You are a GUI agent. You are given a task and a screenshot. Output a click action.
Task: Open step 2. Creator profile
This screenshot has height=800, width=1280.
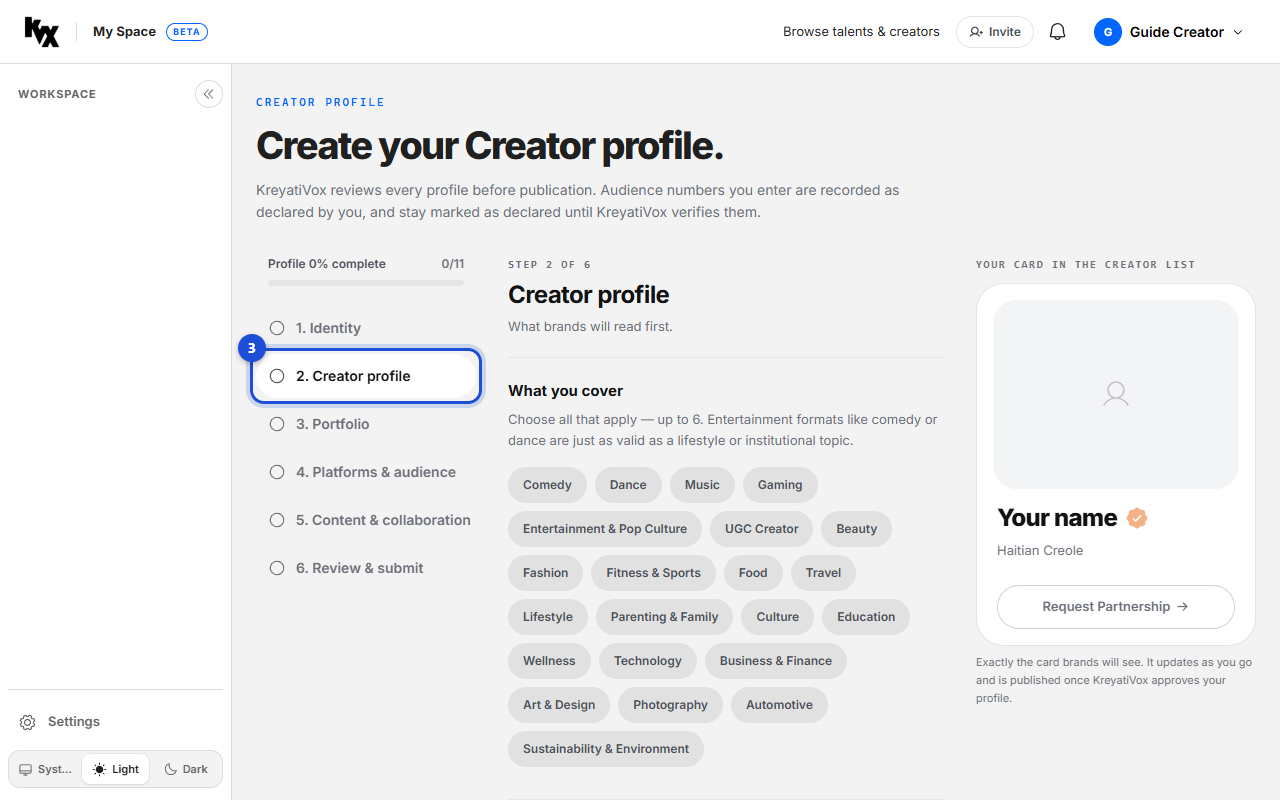pos(366,376)
